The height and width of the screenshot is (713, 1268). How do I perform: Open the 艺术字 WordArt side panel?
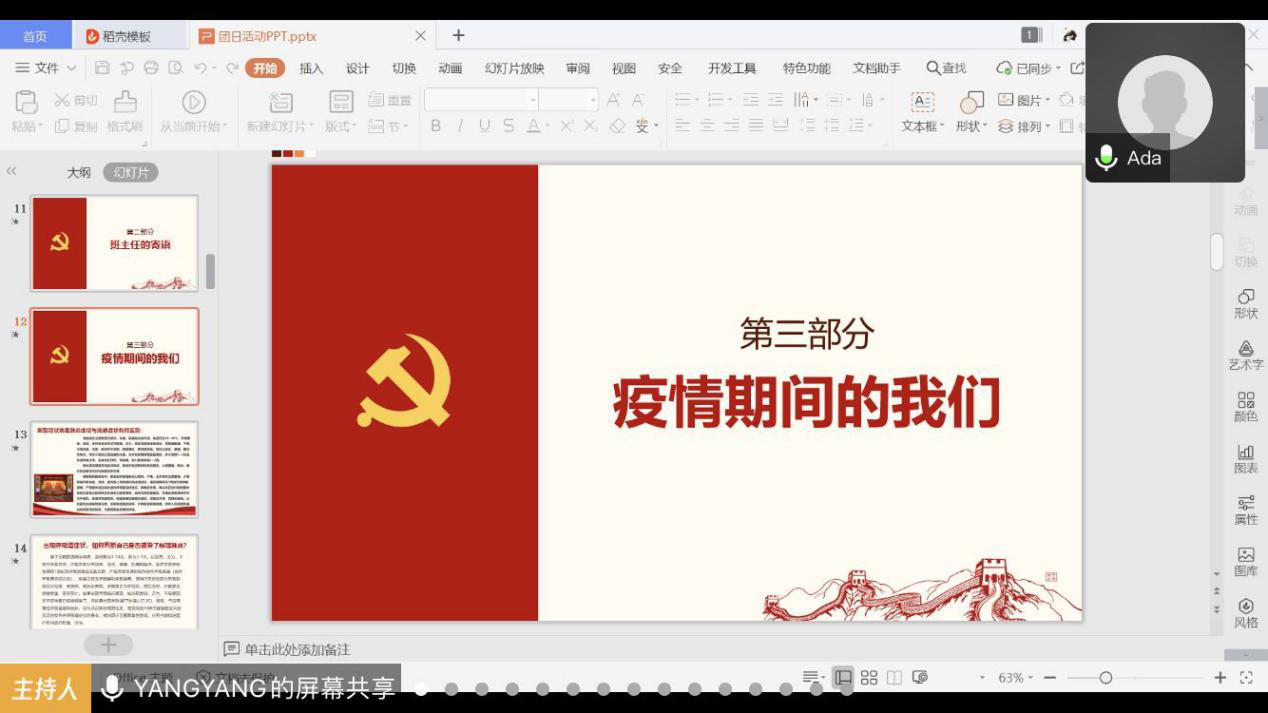coord(1246,355)
